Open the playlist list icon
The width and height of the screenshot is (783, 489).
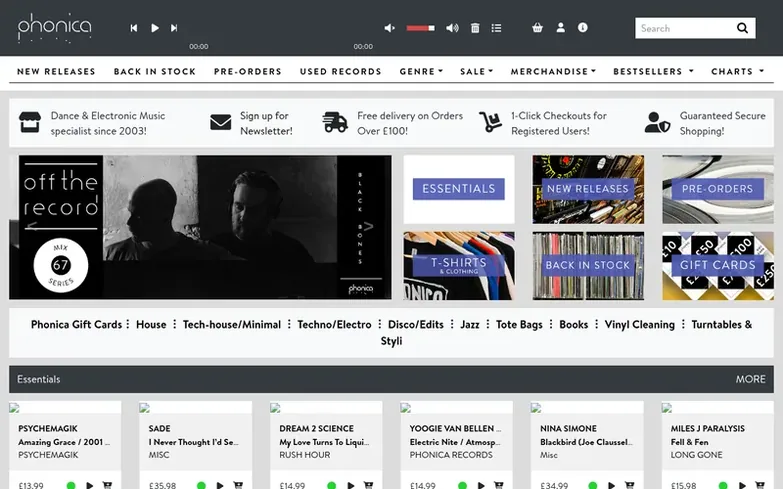(x=496, y=28)
